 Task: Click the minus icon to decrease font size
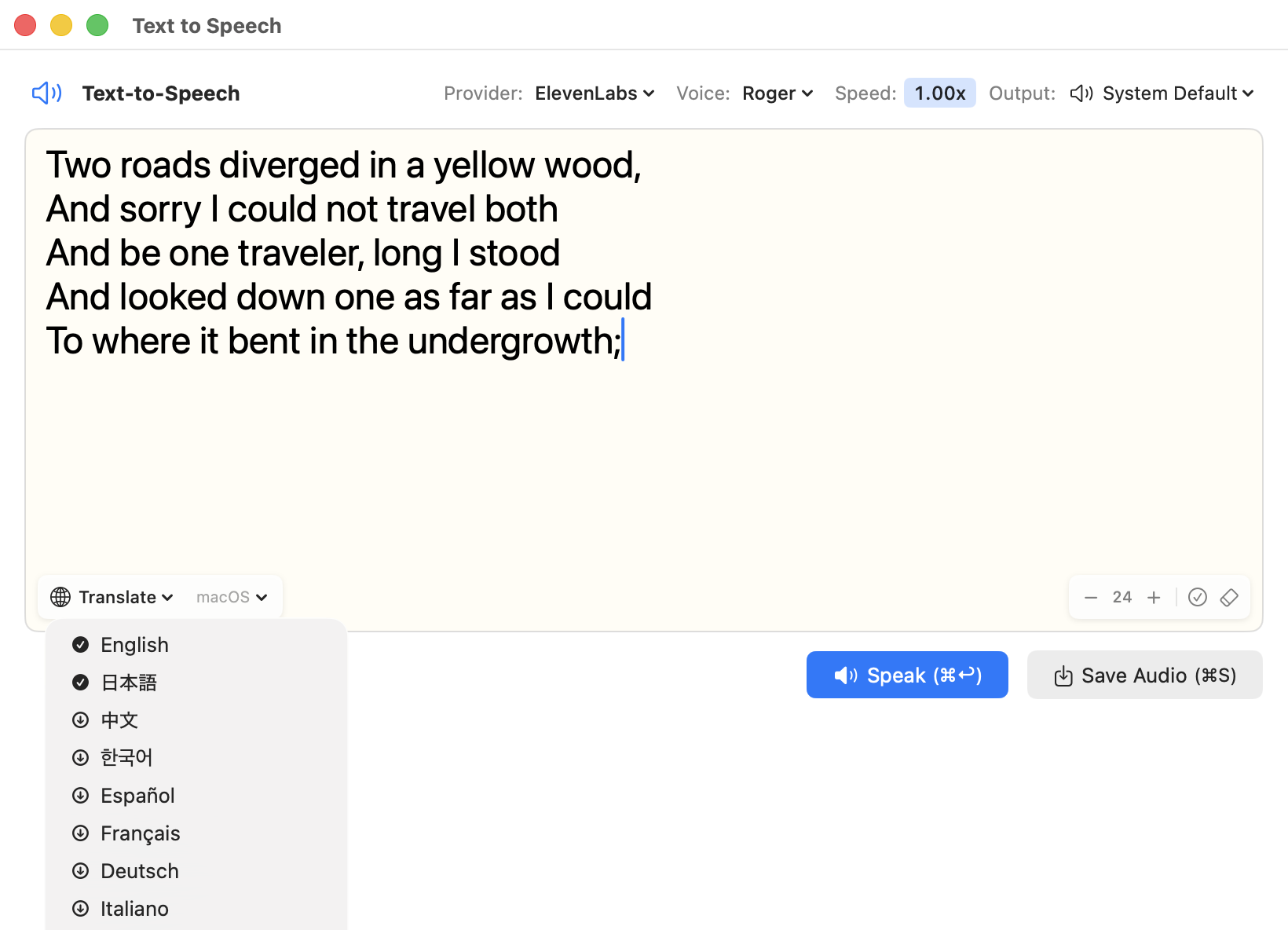coord(1091,597)
